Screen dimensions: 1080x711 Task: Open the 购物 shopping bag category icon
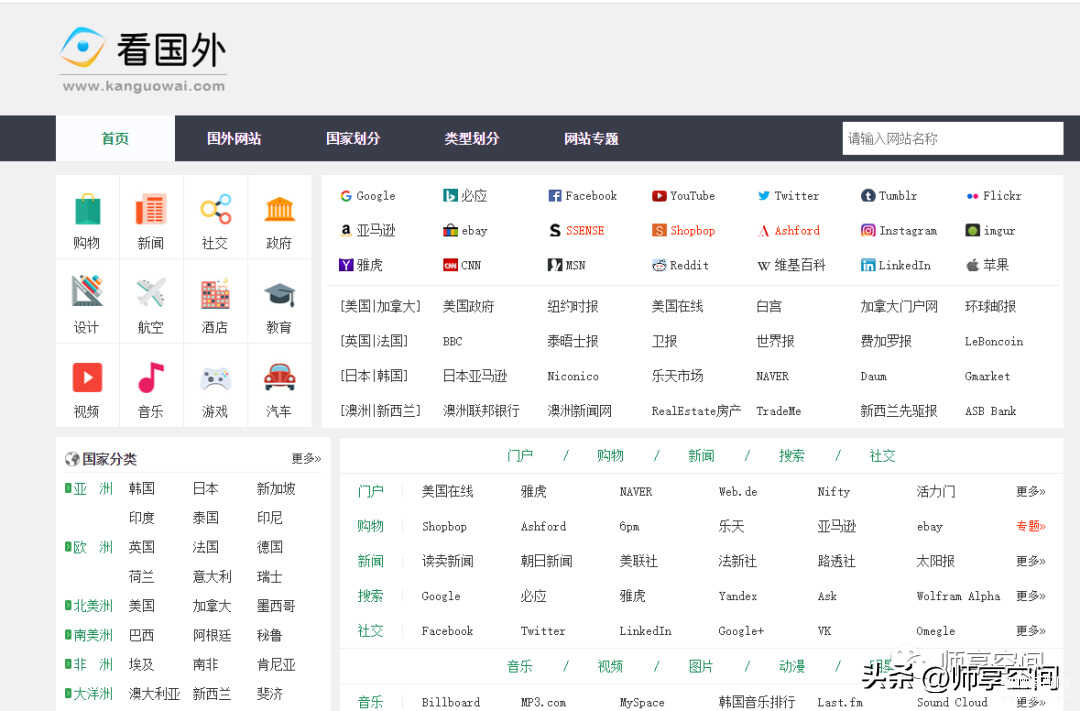point(87,209)
